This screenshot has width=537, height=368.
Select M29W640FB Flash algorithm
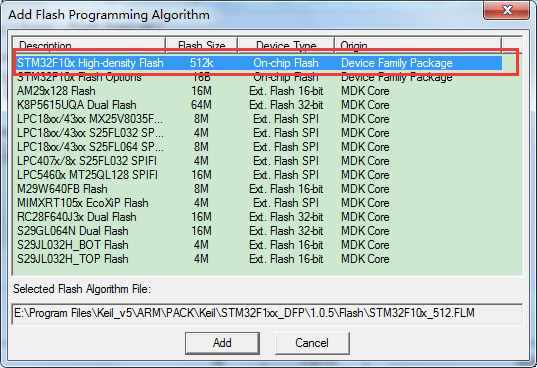(259, 189)
